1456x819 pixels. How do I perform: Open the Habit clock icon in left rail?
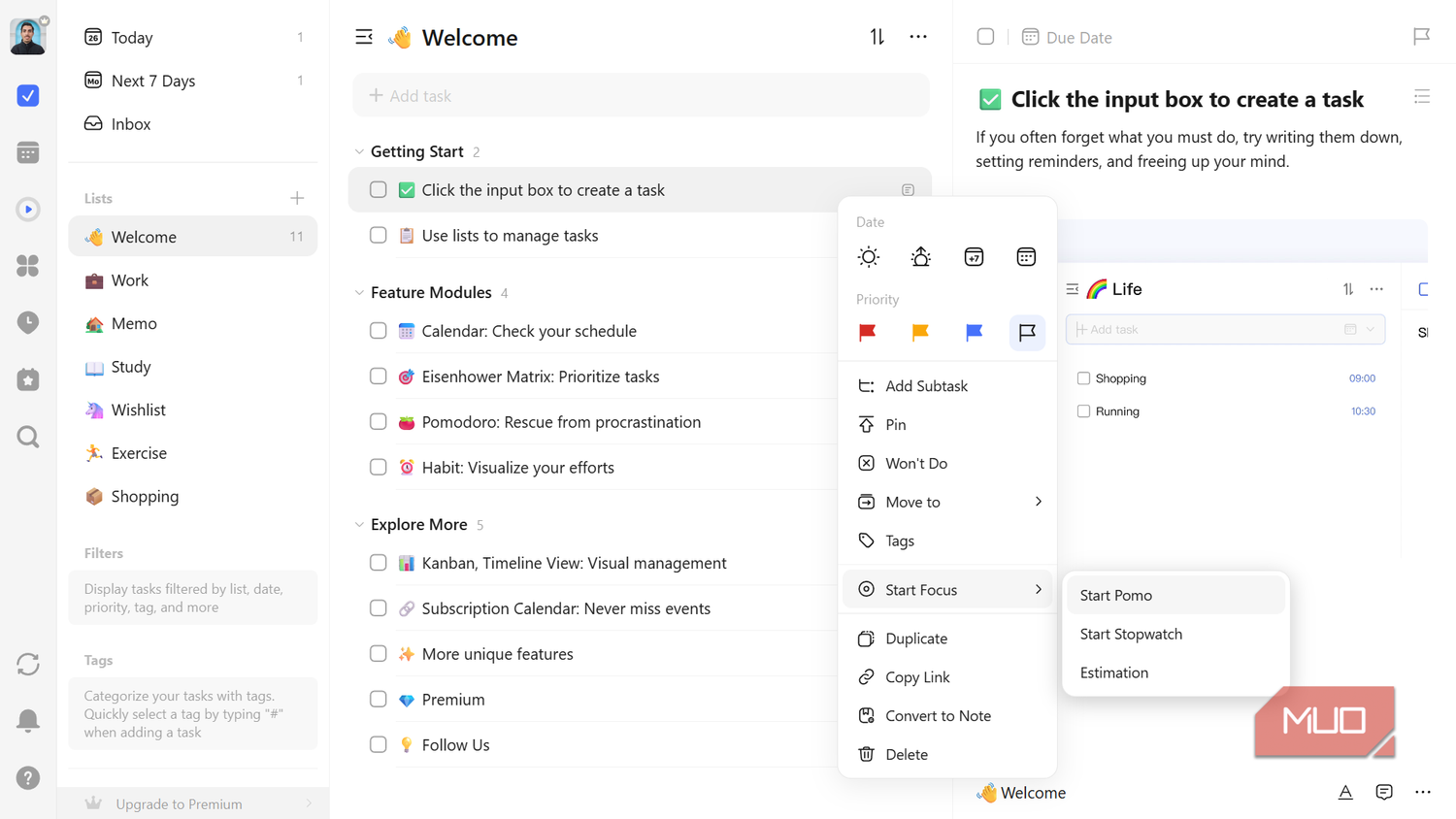(28, 323)
